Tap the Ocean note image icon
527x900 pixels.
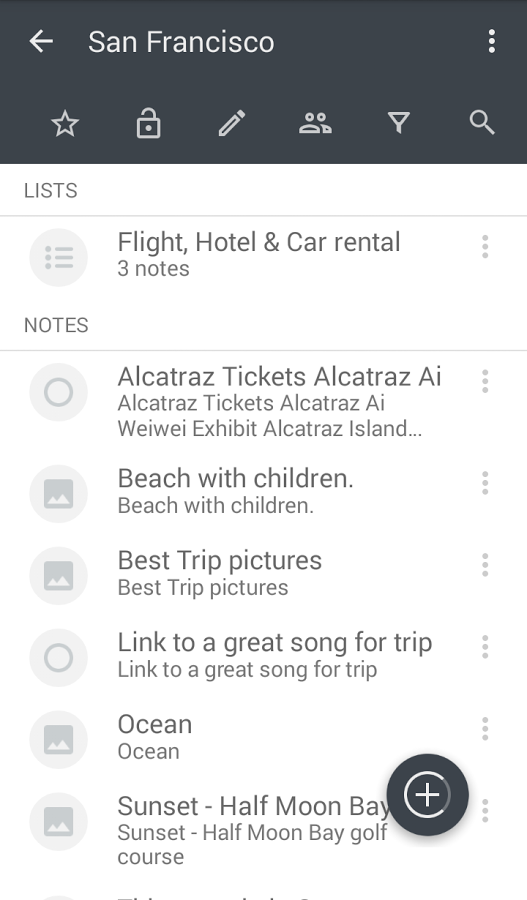coord(59,739)
